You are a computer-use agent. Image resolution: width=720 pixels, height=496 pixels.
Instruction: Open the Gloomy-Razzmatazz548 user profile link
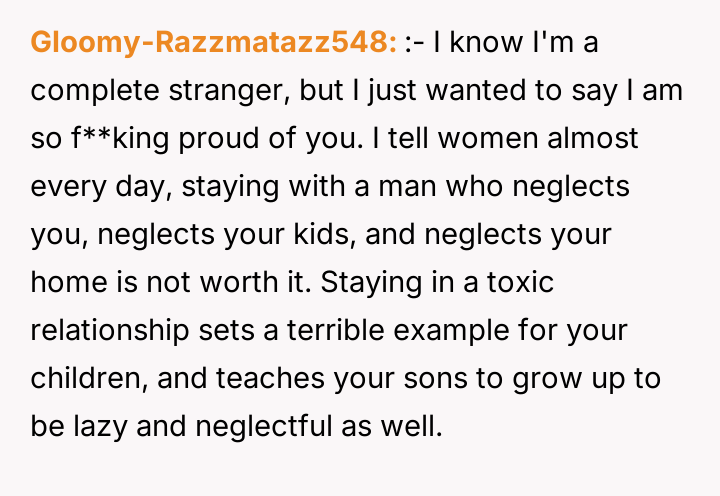214,42
